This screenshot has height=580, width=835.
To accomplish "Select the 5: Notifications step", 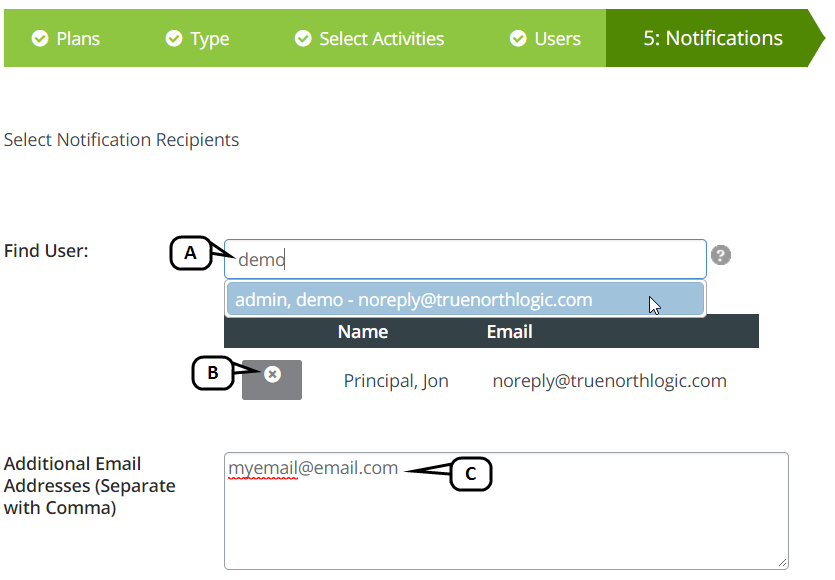I will [712, 38].
